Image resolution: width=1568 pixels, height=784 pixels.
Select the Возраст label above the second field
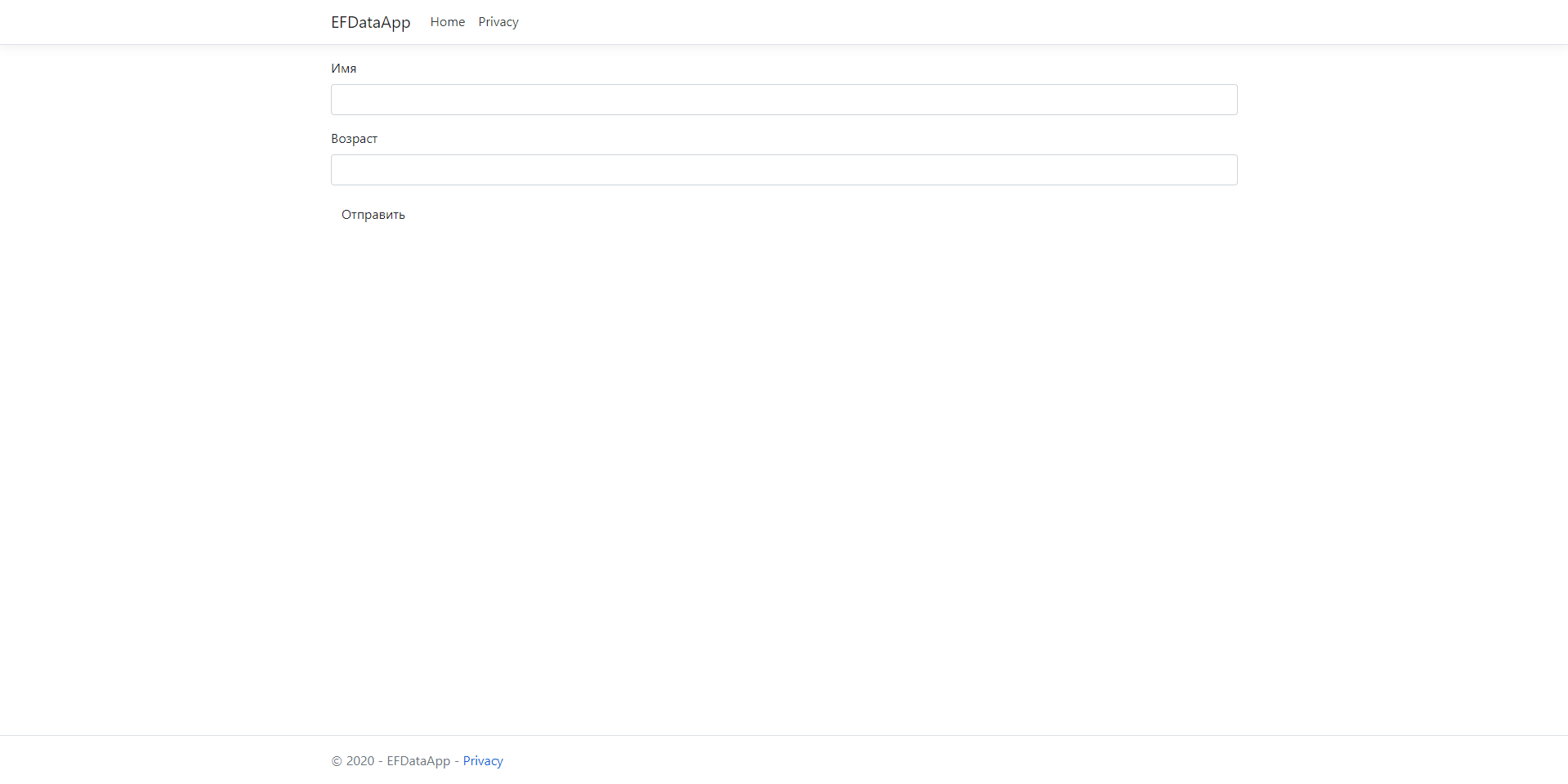pyautogui.click(x=354, y=138)
